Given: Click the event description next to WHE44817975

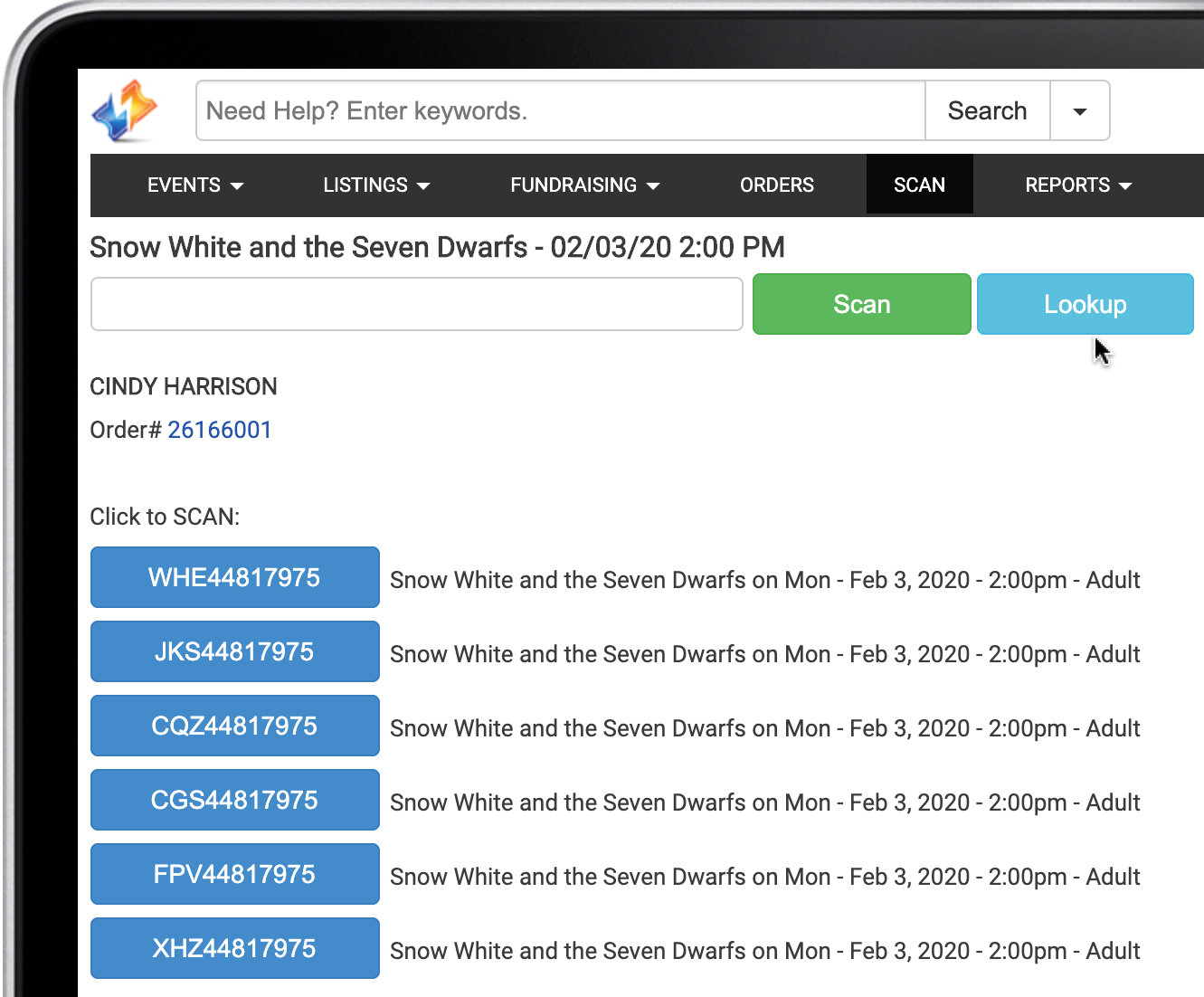Looking at the screenshot, I should [x=765, y=580].
